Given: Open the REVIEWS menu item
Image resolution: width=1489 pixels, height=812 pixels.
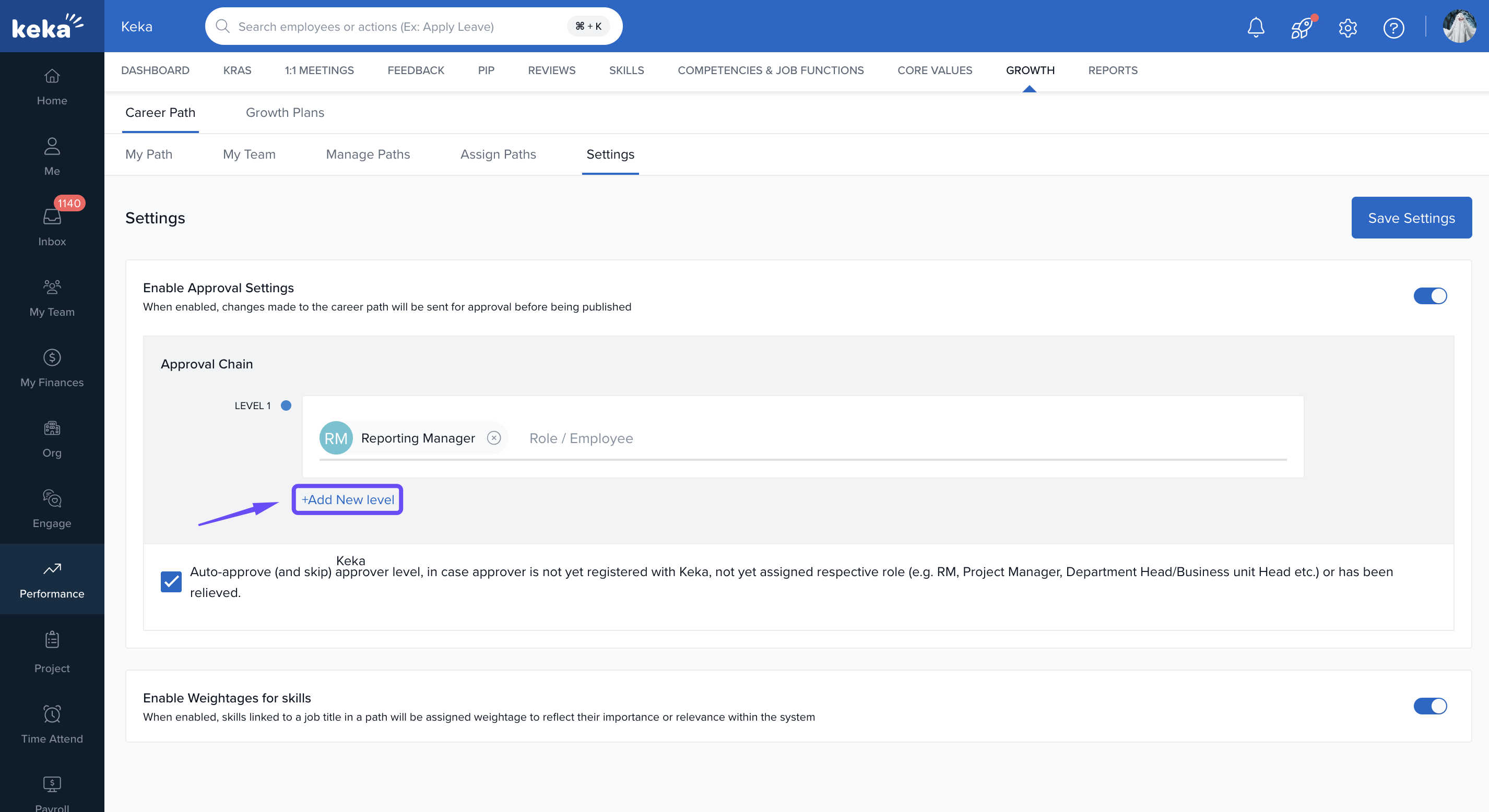Looking at the screenshot, I should pyautogui.click(x=551, y=70).
